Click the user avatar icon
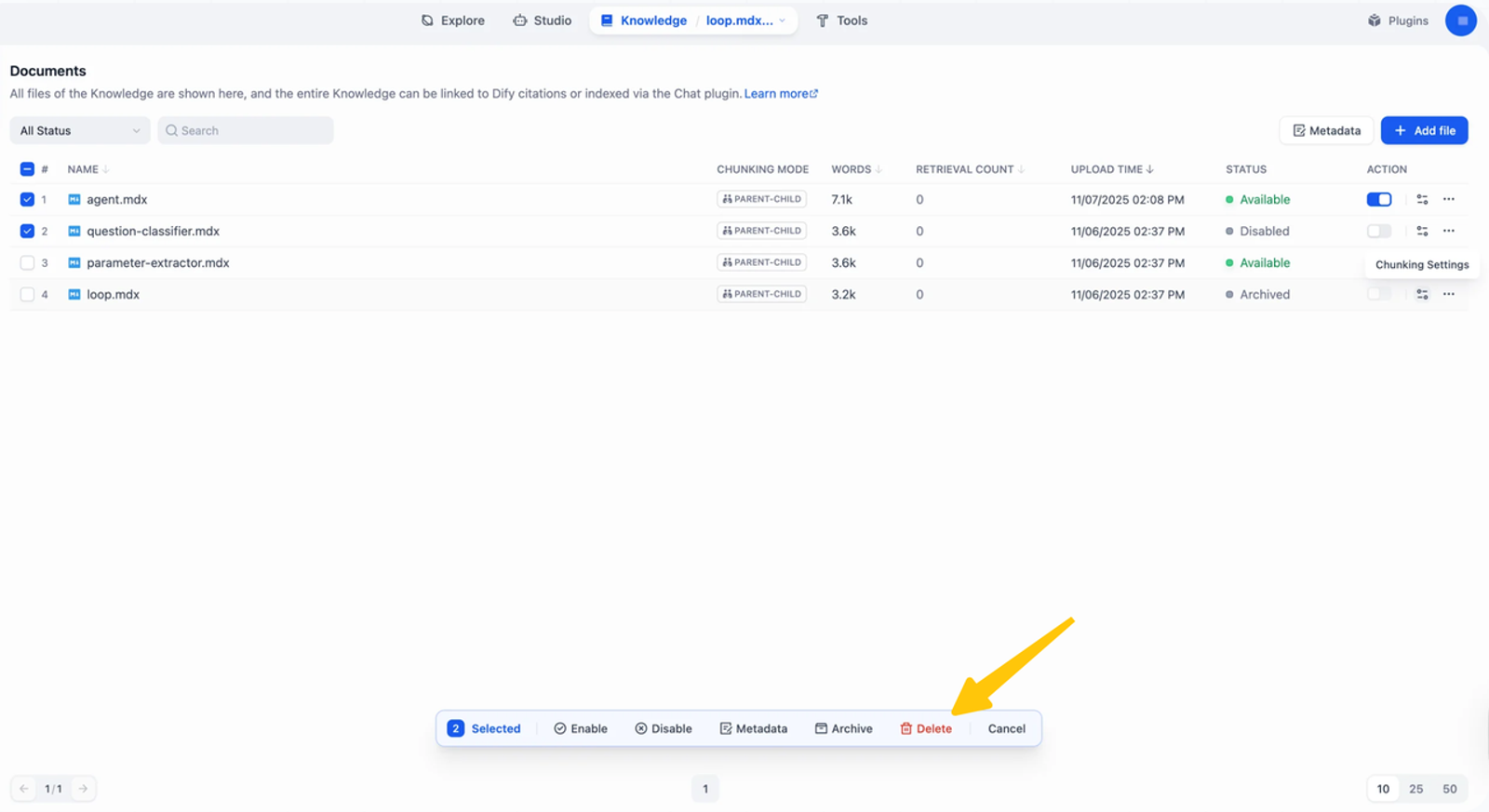The width and height of the screenshot is (1489, 812). coord(1461,20)
